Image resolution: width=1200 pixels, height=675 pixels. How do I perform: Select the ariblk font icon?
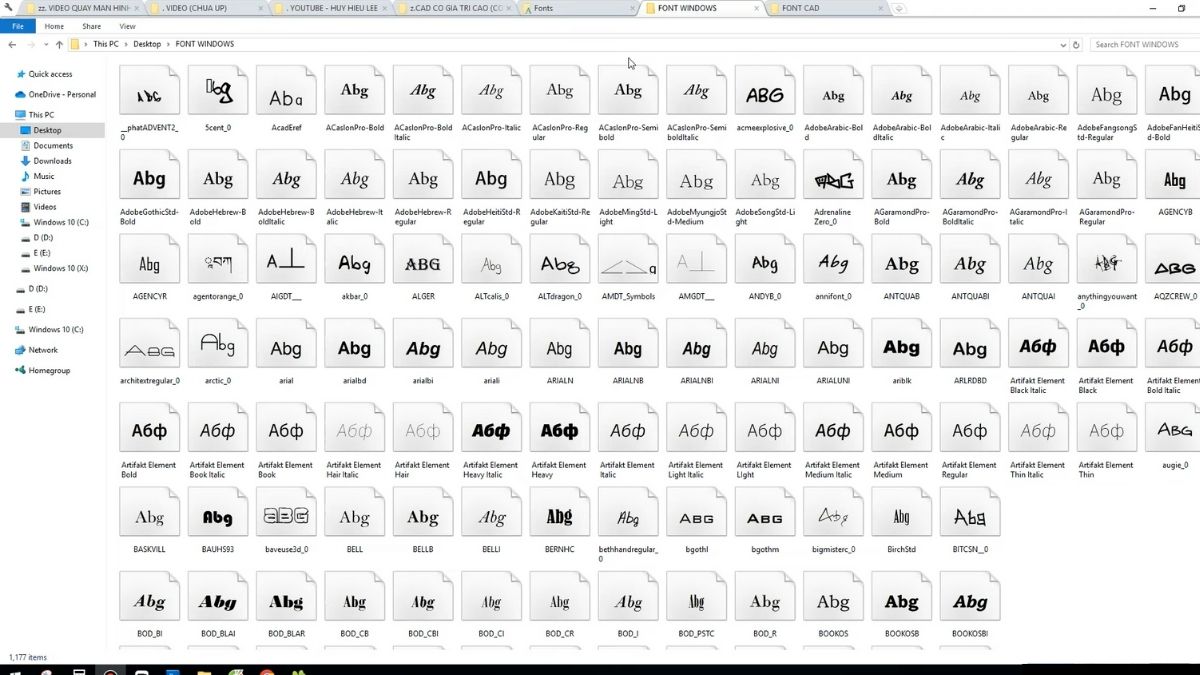click(x=901, y=344)
